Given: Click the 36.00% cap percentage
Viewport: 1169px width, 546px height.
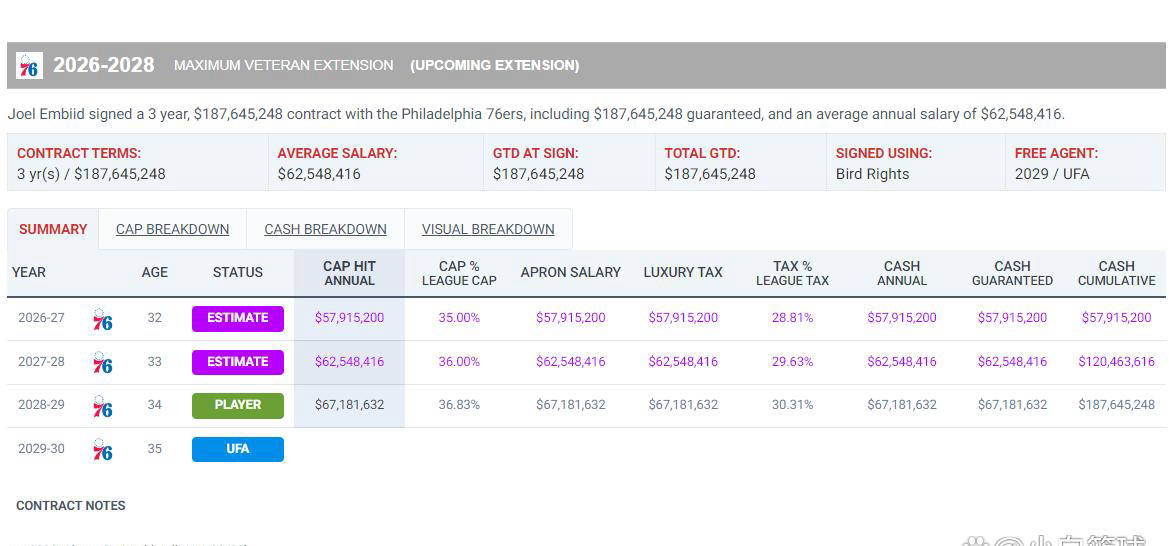Looking at the screenshot, I should coord(459,362).
